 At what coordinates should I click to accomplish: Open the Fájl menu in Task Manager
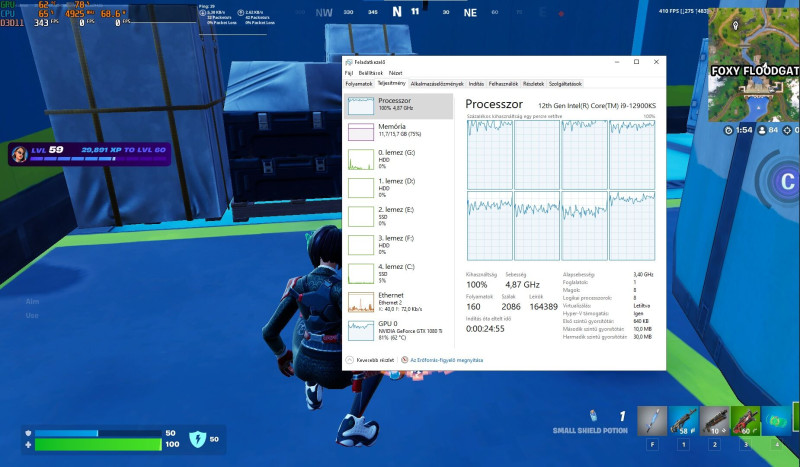348,73
